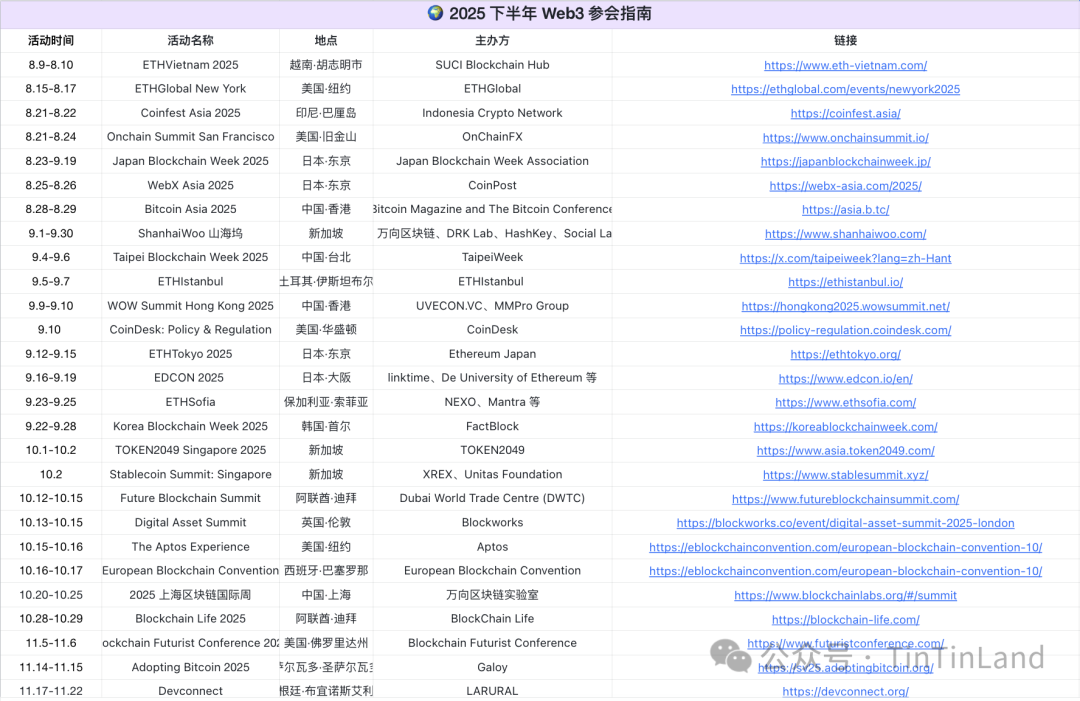Select the ShanhaiWoo 山海坞 cell

coord(191,233)
